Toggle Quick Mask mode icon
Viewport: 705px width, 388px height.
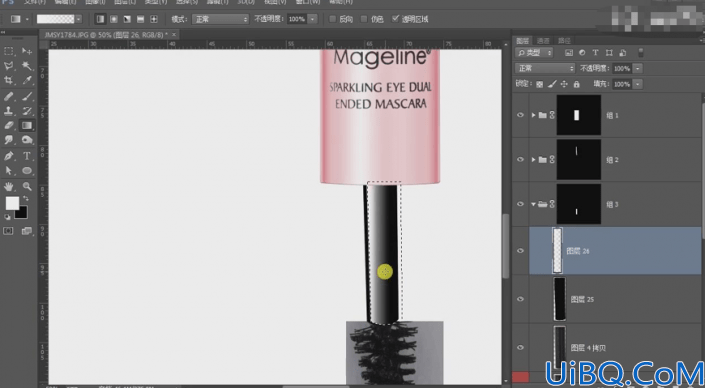point(9,231)
